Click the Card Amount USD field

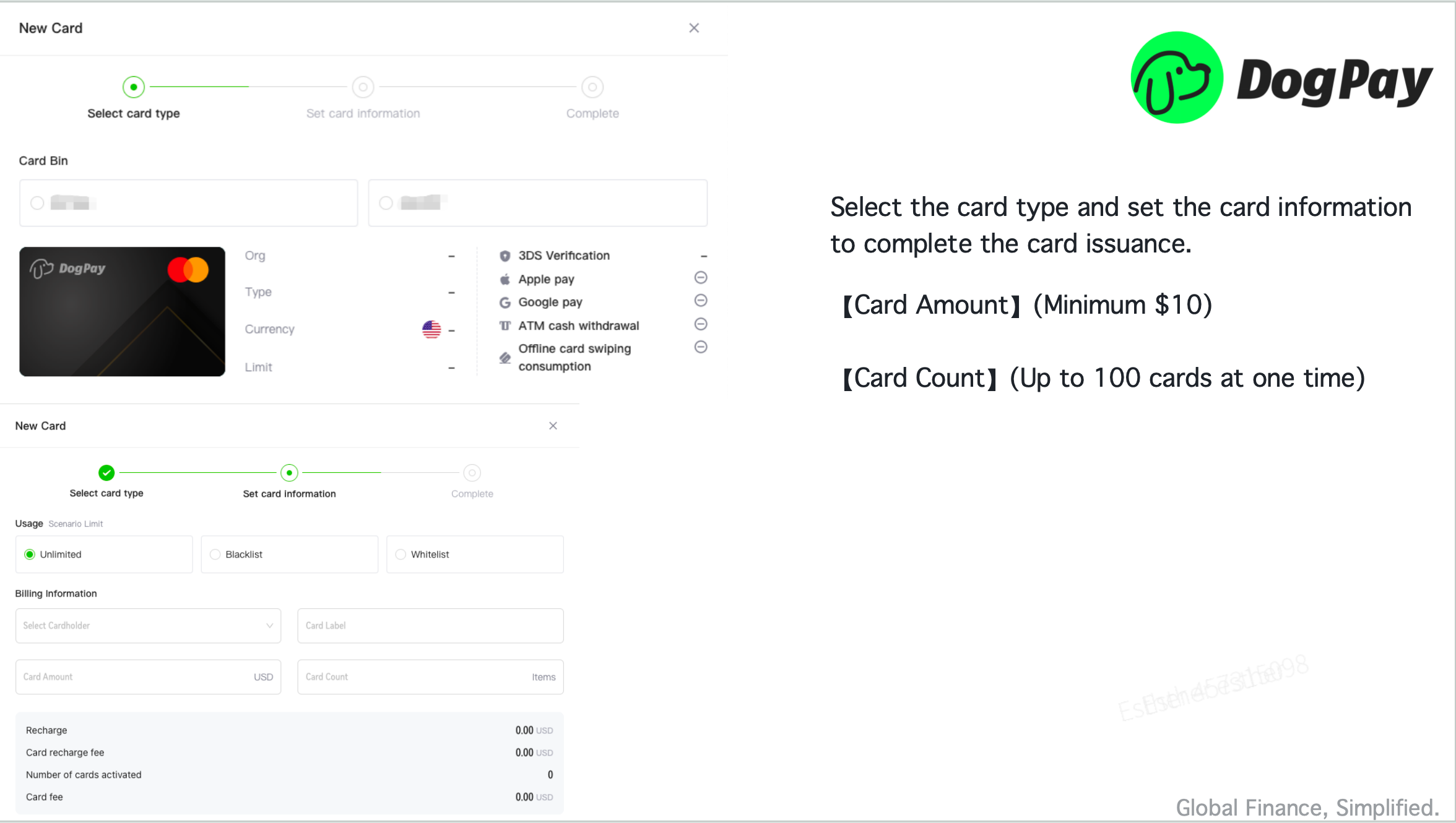[x=148, y=677]
